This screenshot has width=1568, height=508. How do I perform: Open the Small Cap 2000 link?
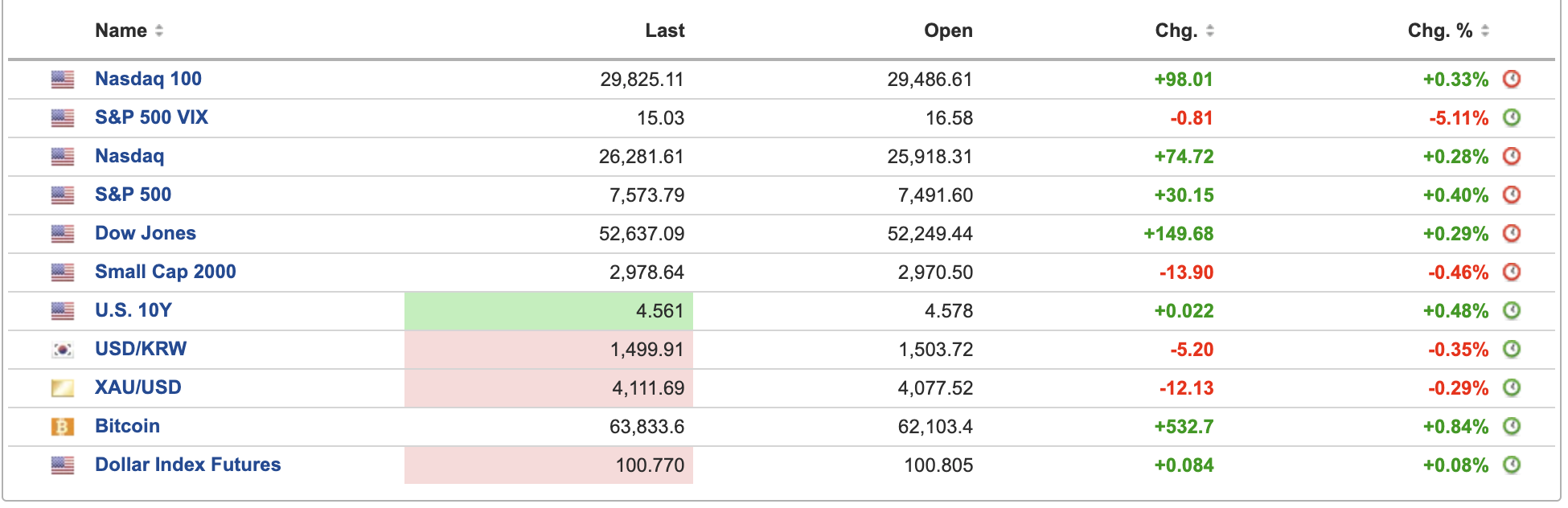point(166,272)
